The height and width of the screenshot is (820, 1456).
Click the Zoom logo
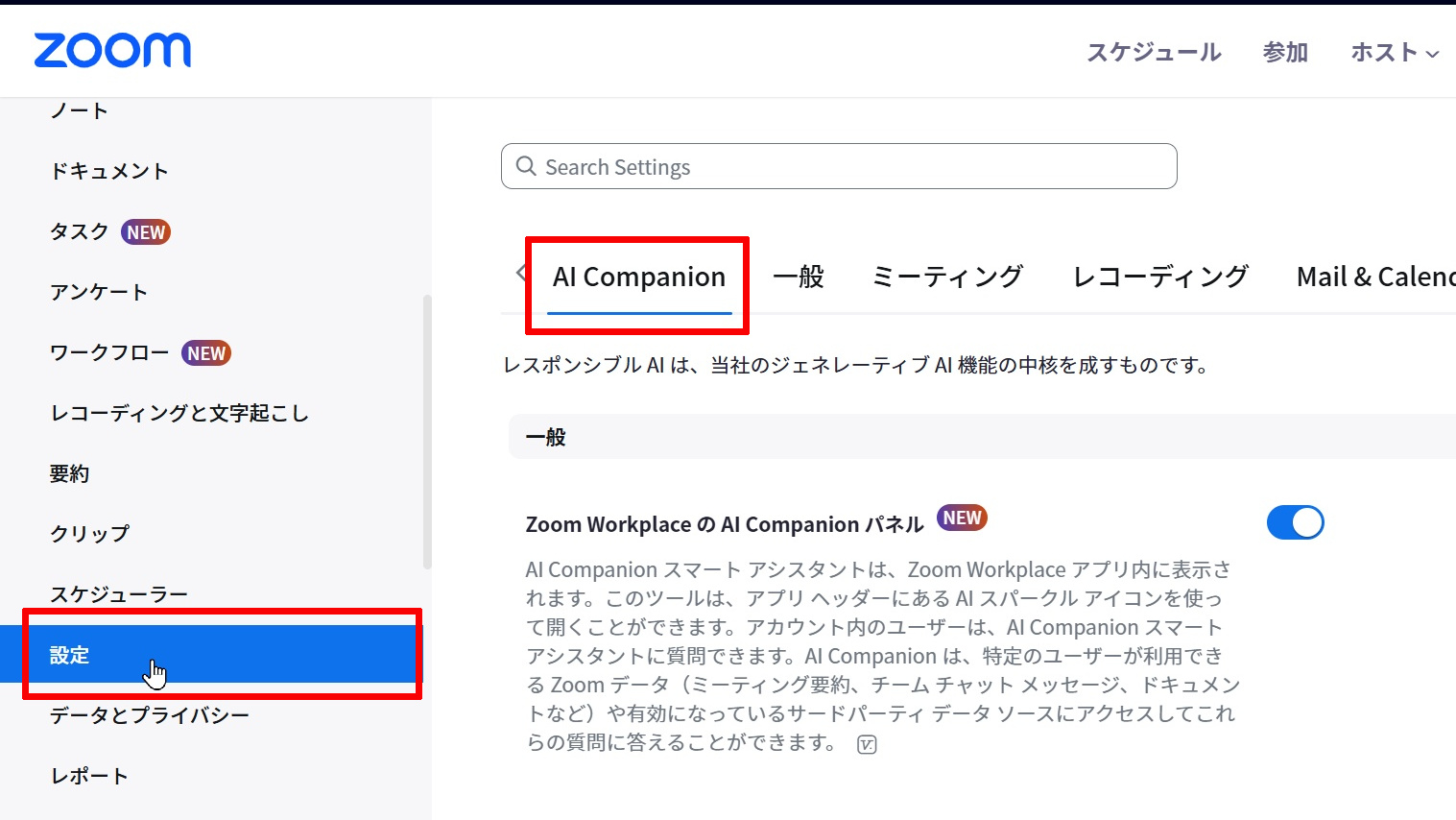coord(112,51)
